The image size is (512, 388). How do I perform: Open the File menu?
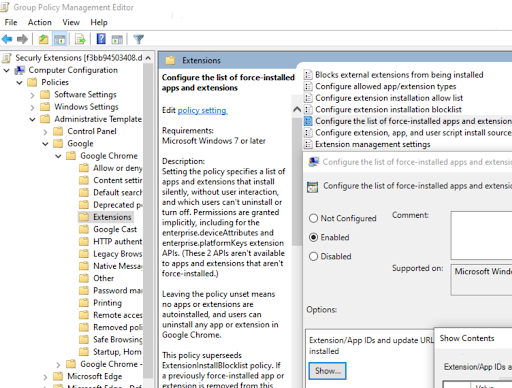[11, 22]
